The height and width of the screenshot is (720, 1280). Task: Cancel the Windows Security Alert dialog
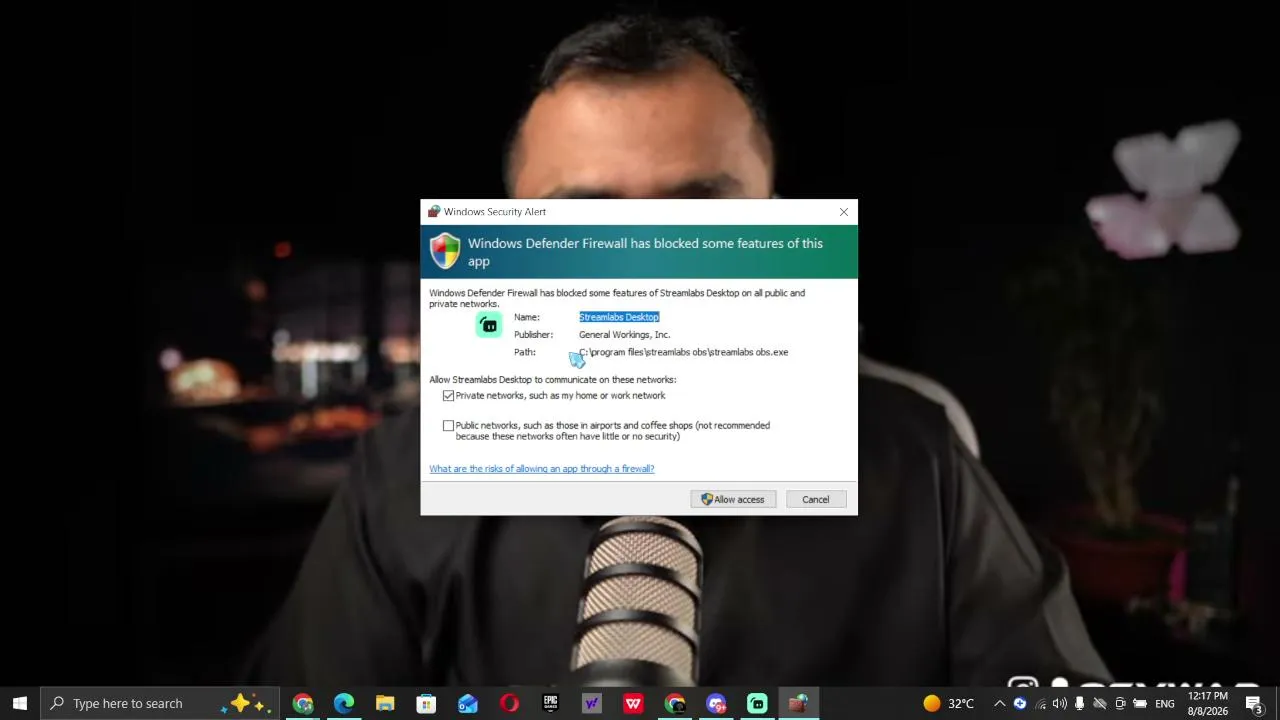pyautogui.click(x=815, y=499)
